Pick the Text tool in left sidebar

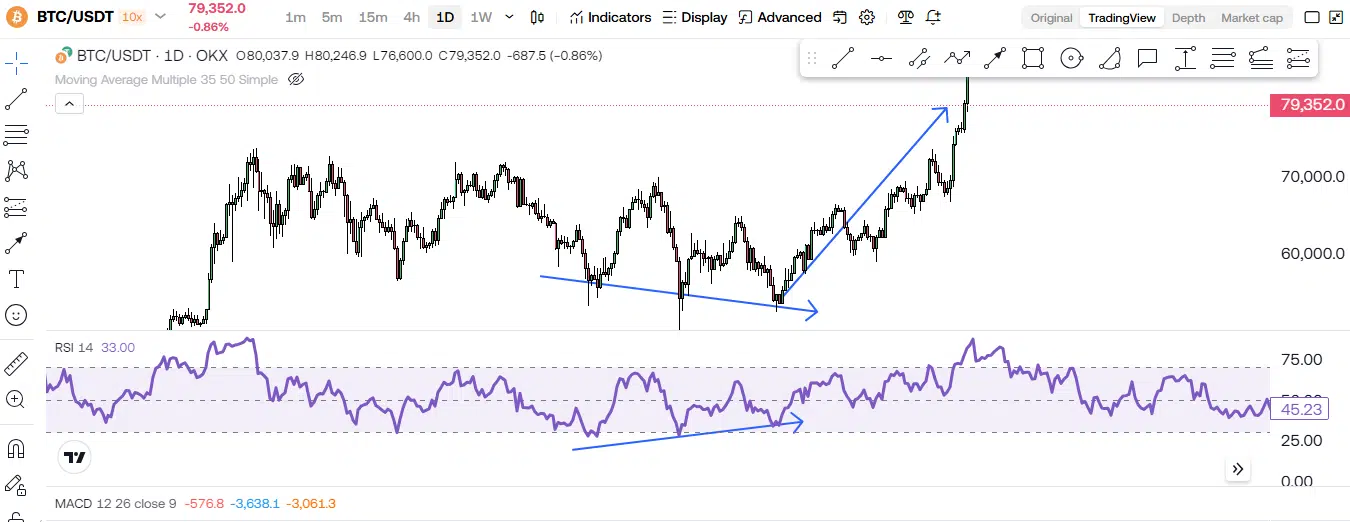[x=16, y=278]
